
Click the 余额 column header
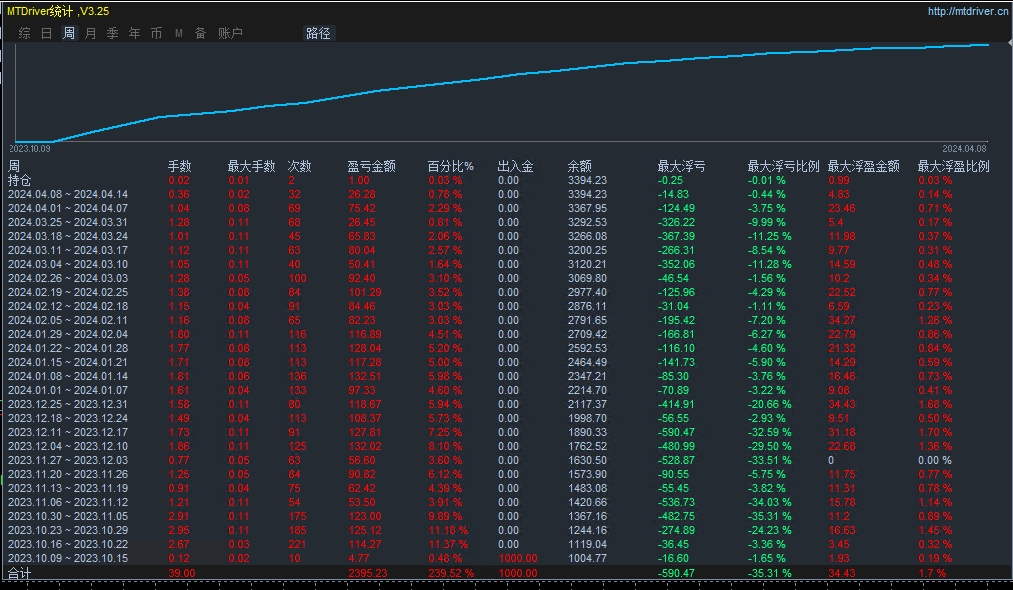click(579, 166)
